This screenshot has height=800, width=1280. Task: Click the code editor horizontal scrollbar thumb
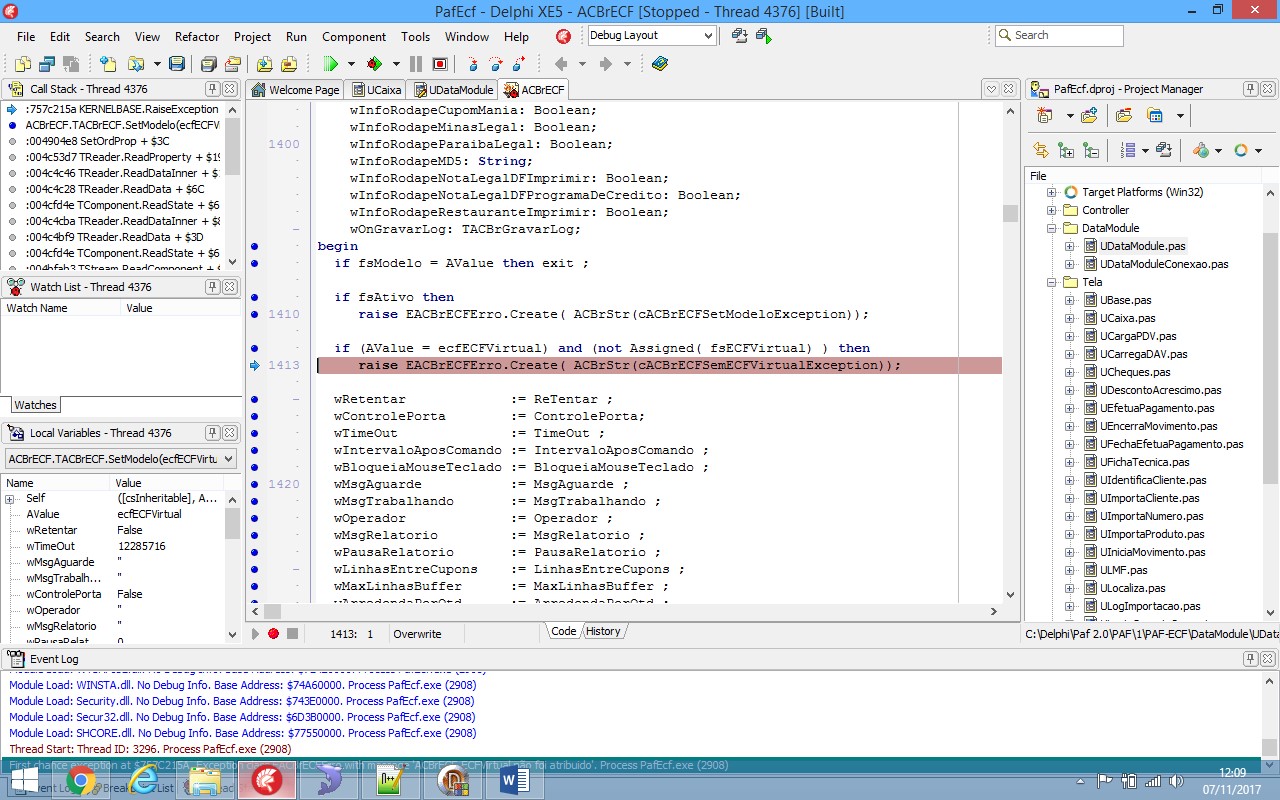tap(273, 611)
